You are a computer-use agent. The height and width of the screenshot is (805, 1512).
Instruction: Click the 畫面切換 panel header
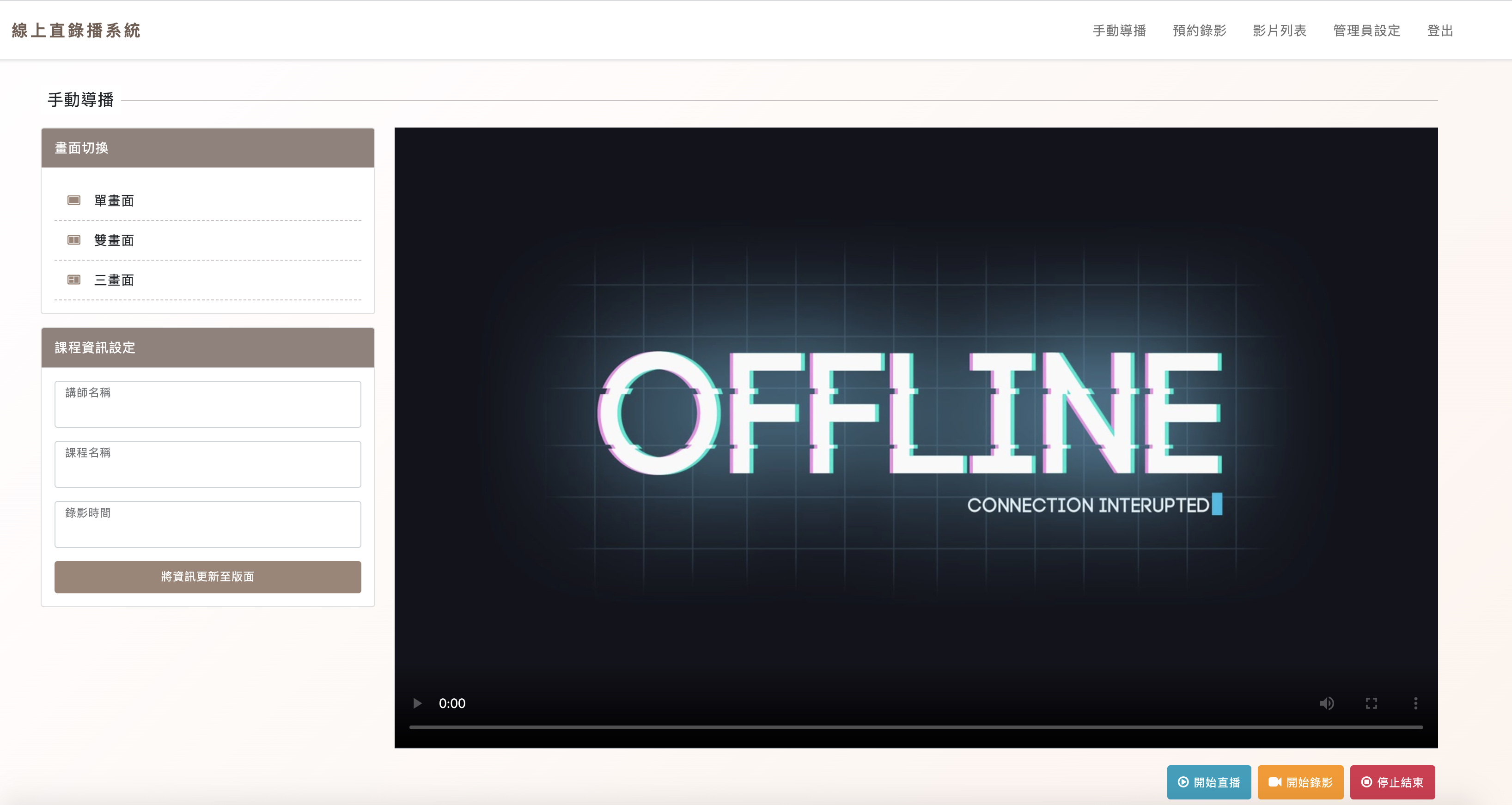point(208,148)
